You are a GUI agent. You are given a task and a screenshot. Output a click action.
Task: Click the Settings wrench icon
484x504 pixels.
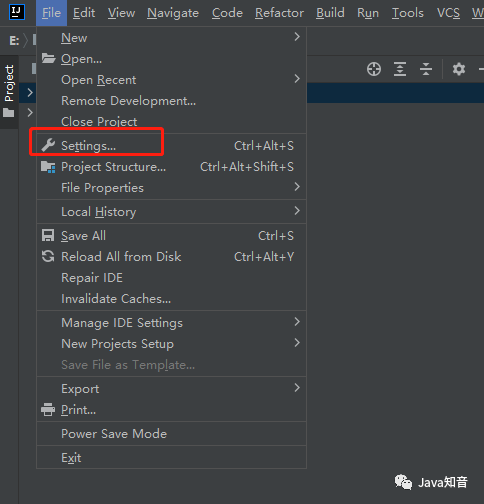pos(48,146)
